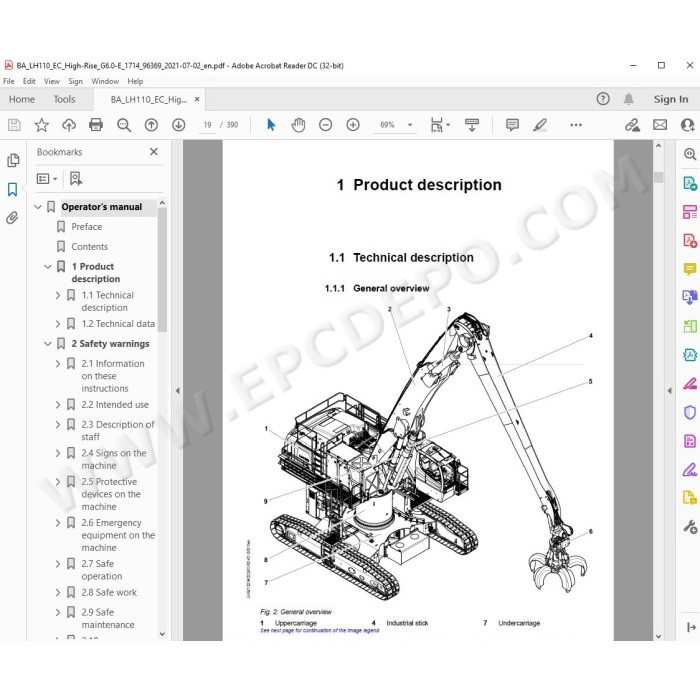The width and height of the screenshot is (700, 700).
Task: Zoom in with plus button
Action: click(x=353, y=125)
